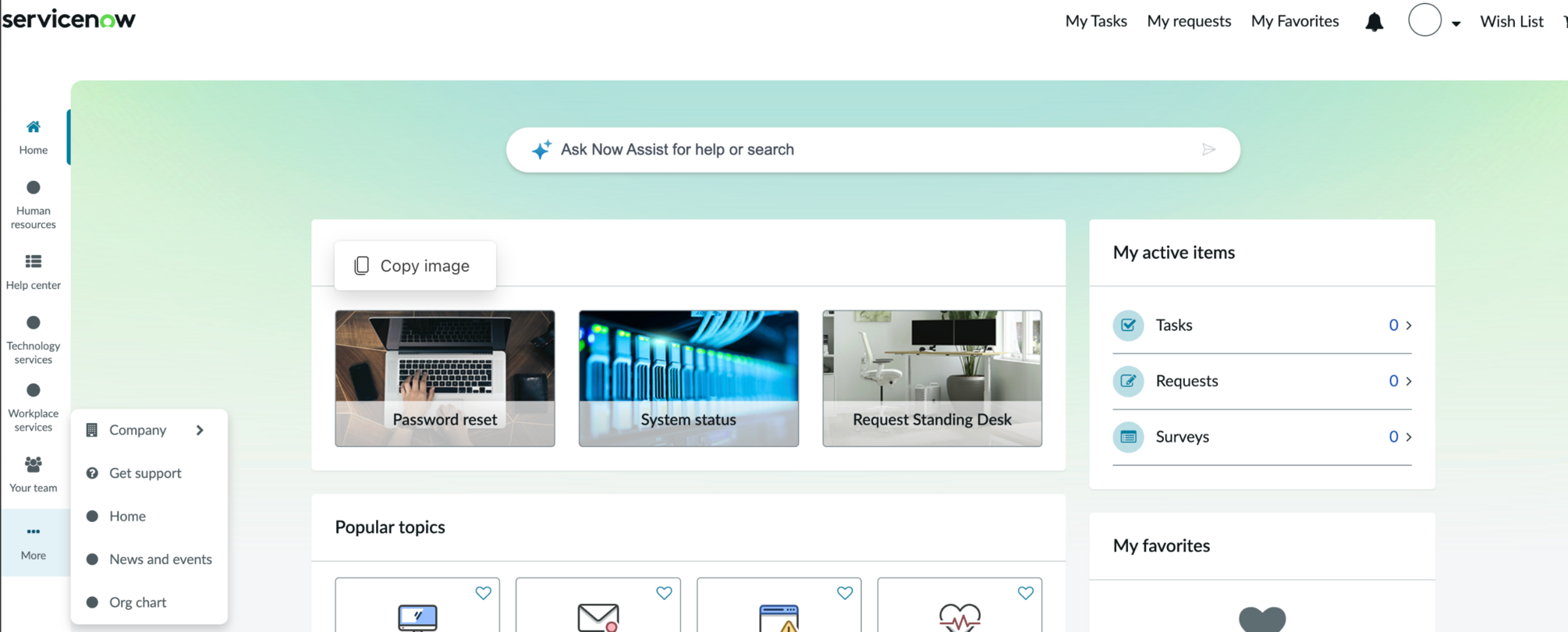Expand the Requests row chevron
Viewport: 1568px width, 632px height.
(1409, 382)
